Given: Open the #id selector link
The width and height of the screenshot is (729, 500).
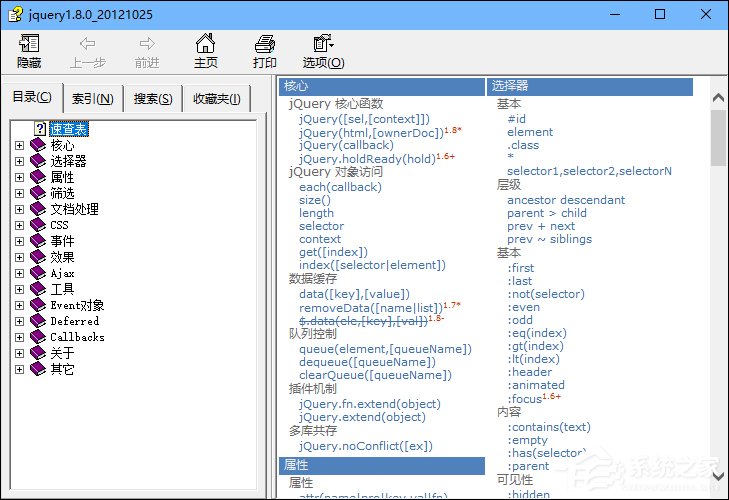Looking at the screenshot, I should 517,119.
